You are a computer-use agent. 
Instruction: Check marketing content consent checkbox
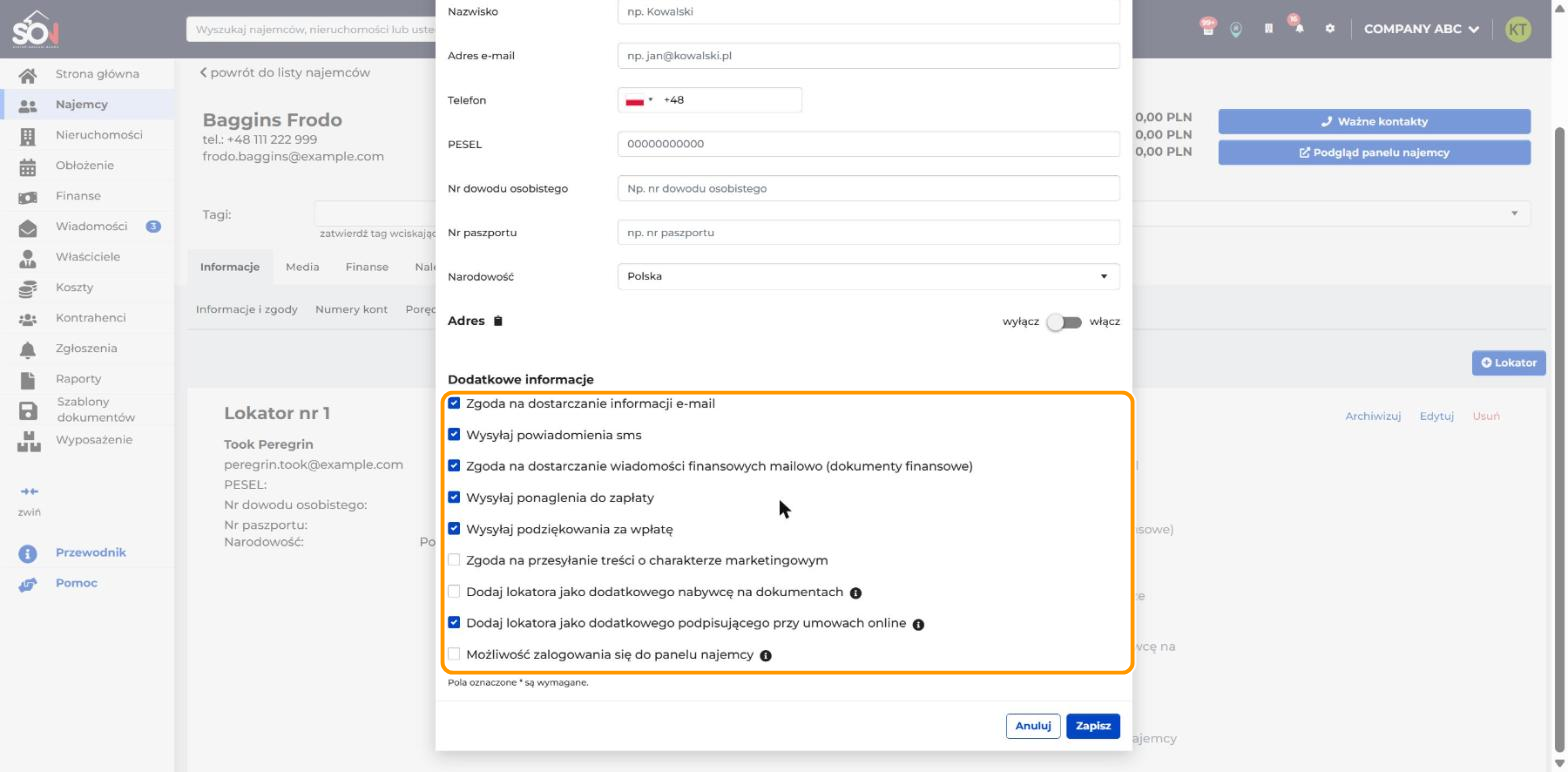454,560
